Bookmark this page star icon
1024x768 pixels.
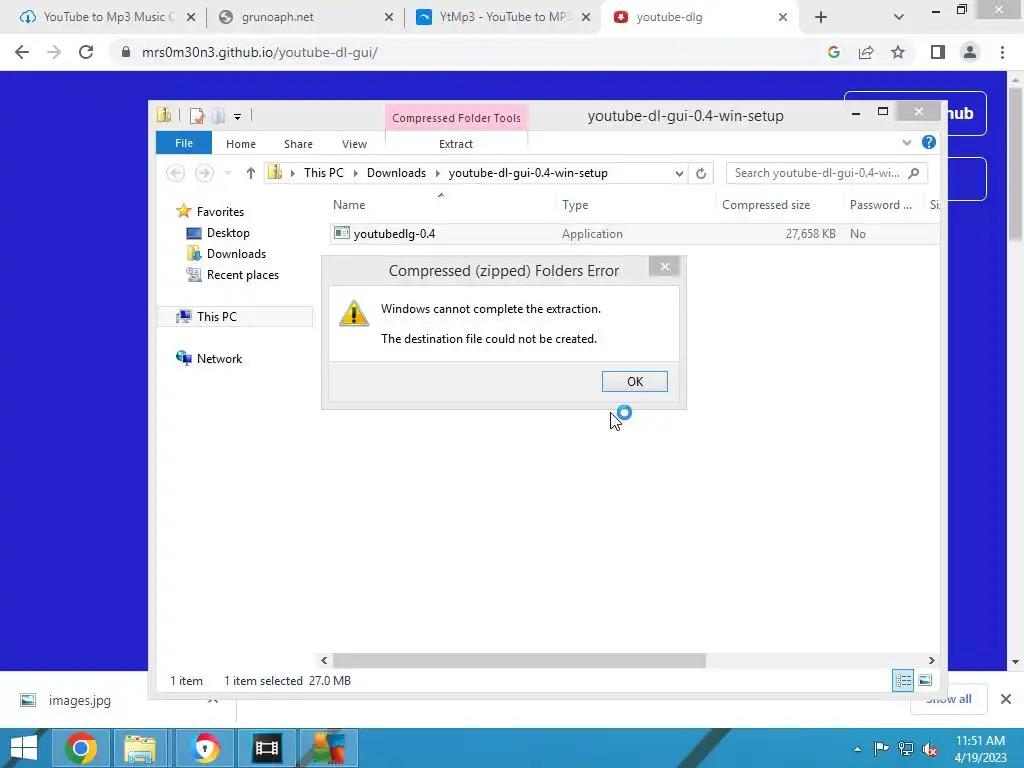[x=898, y=52]
